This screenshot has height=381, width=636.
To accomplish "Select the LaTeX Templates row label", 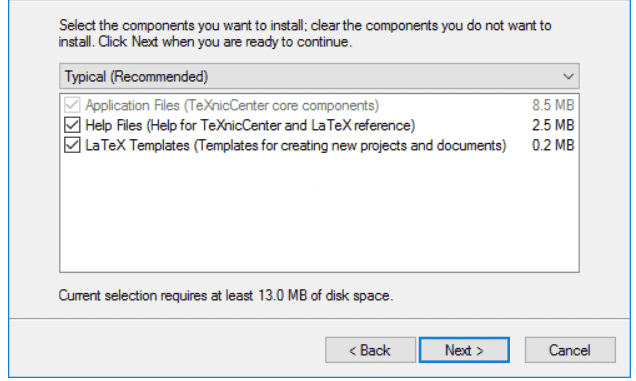I will [296, 145].
